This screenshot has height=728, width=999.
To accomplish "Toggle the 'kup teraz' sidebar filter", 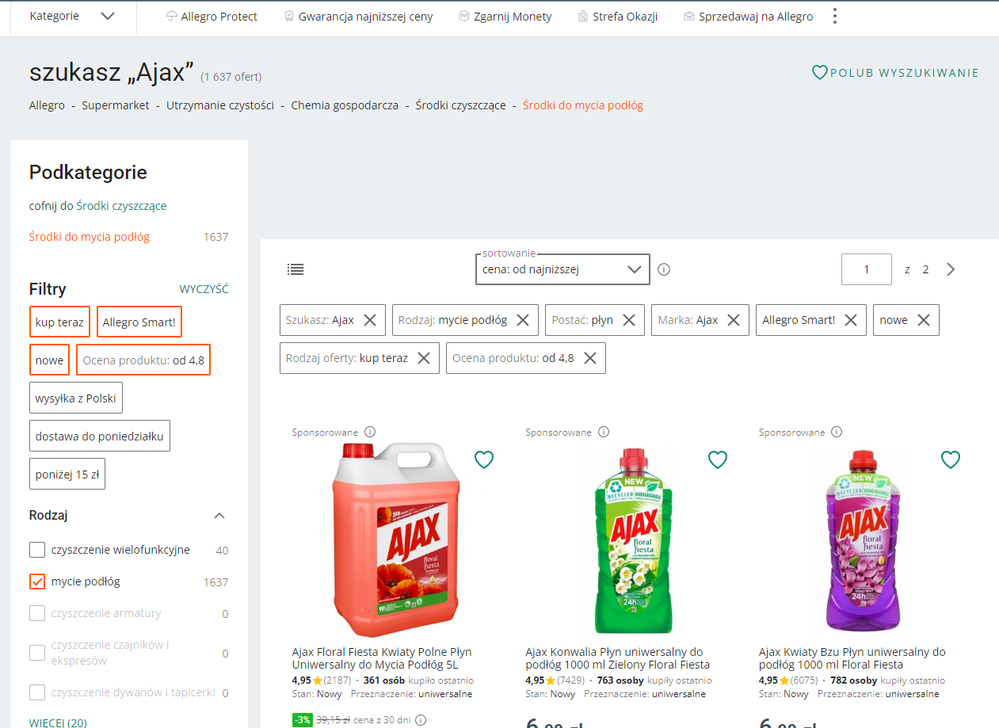I will pos(59,322).
